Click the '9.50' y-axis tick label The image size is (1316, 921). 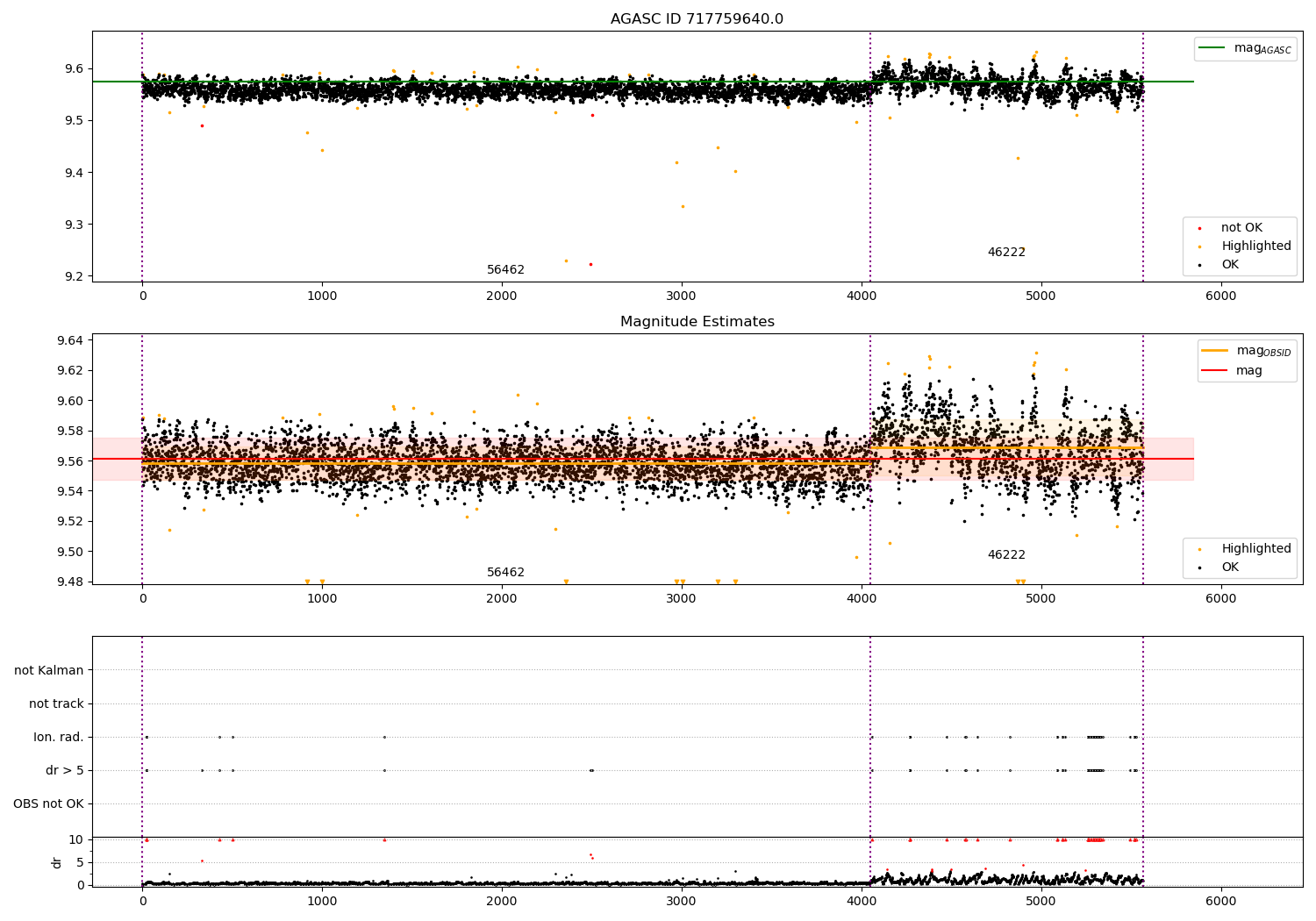pos(70,552)
